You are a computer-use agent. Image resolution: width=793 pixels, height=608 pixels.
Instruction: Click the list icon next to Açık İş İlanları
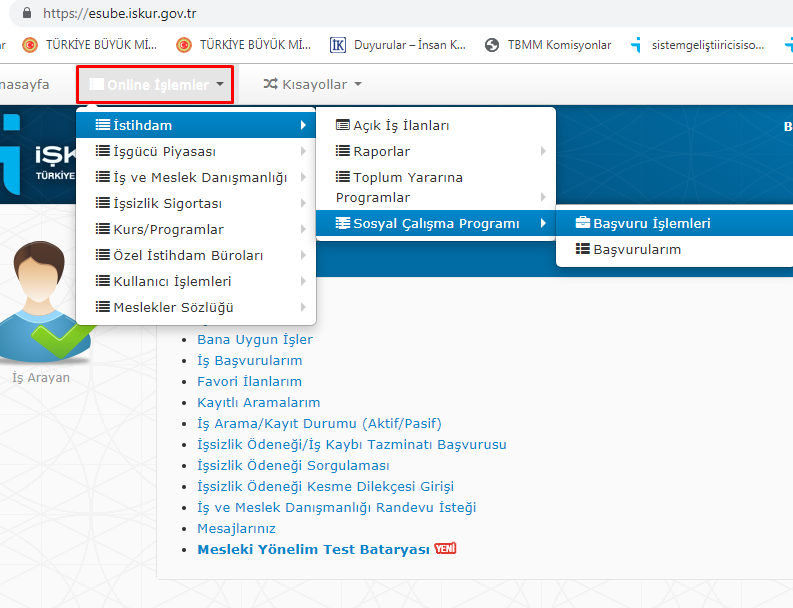click(x=343, y=126)
